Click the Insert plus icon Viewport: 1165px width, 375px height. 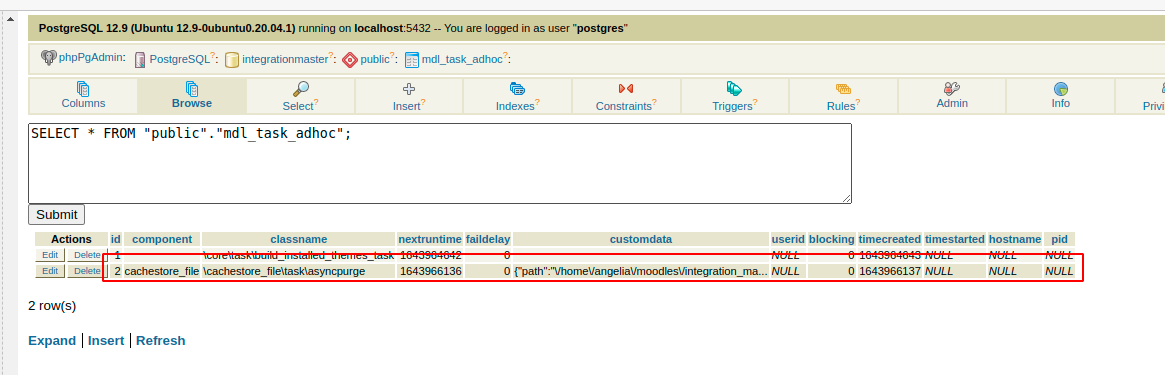click(409, 88)
